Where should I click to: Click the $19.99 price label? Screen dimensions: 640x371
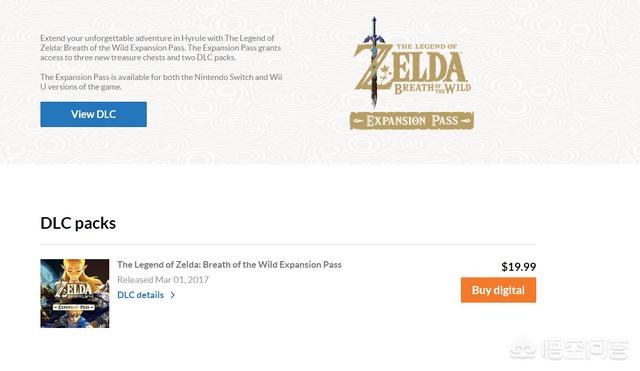point(519,267)
